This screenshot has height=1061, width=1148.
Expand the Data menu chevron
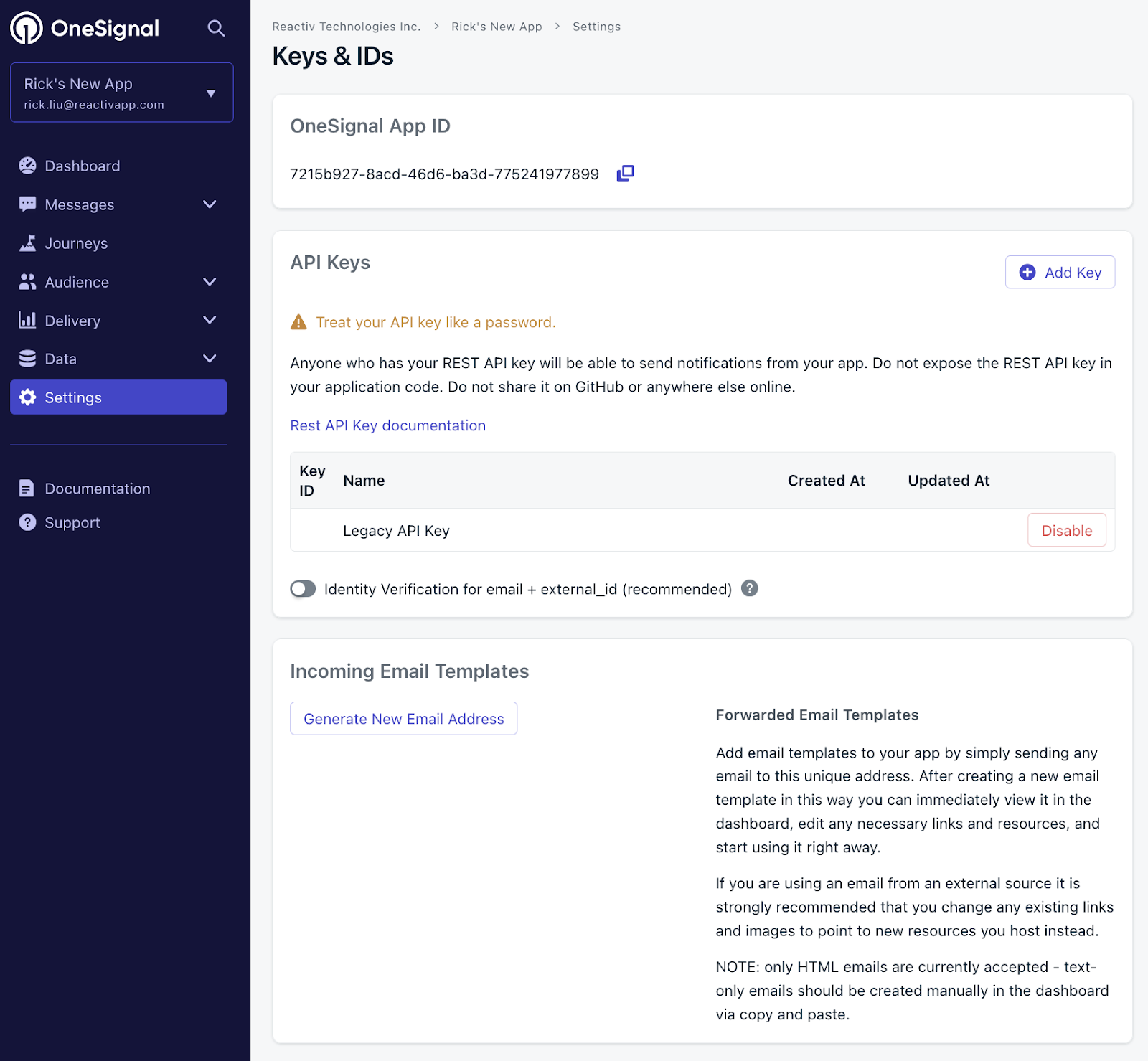(210, 359)
